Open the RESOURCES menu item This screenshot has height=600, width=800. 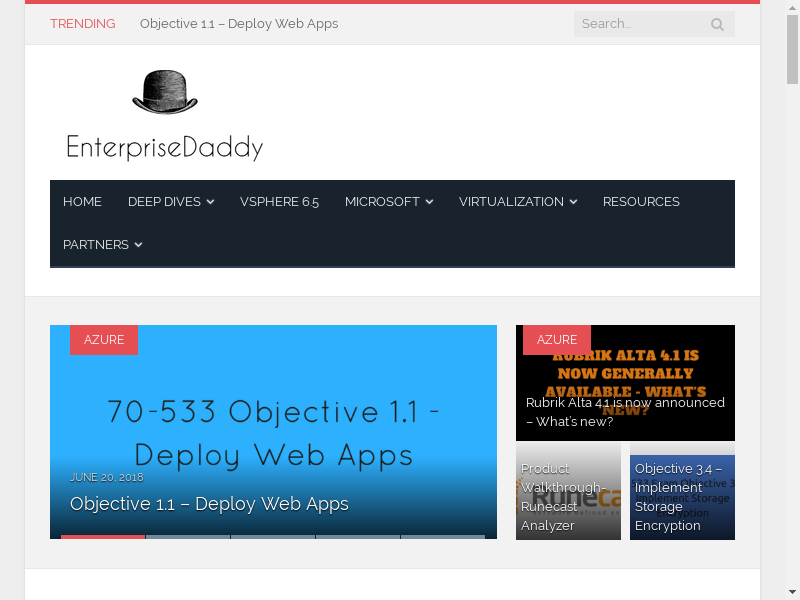pyautogui.click(x=641, y=202)
